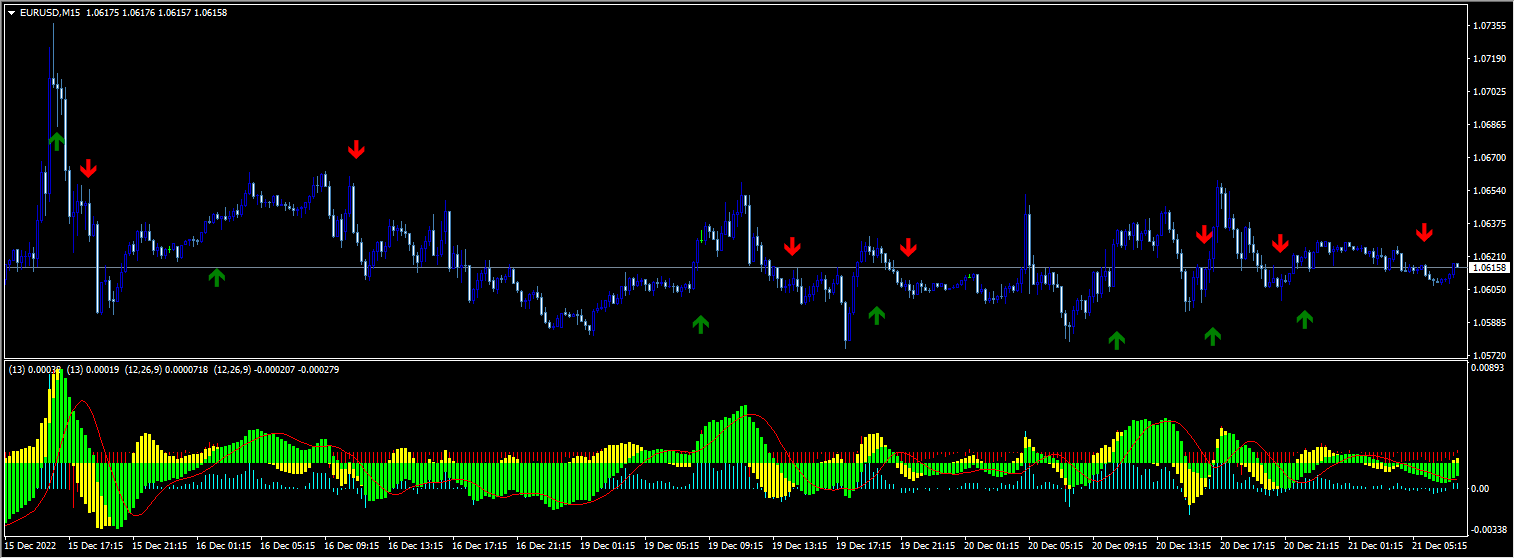Click the 15 Dec 21:15 time label

point(161,546)
